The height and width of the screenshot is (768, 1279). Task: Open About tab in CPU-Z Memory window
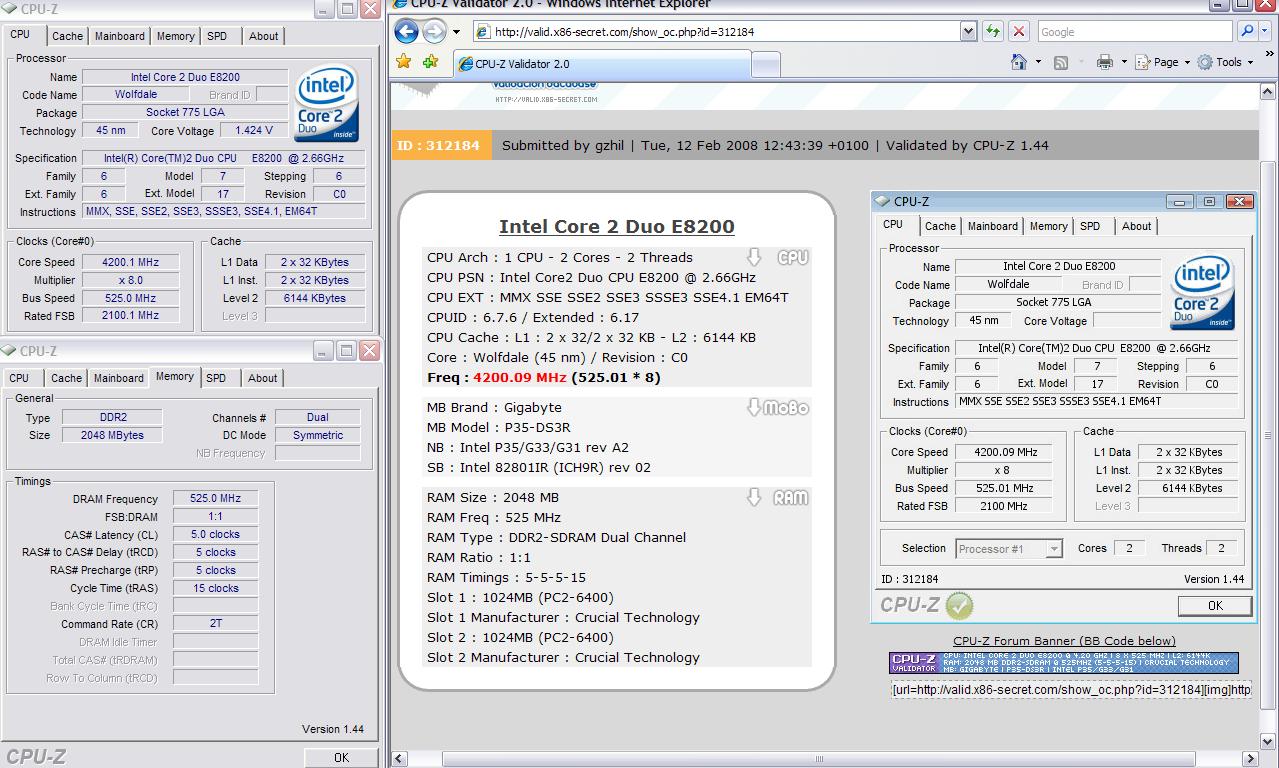point(262,378)
